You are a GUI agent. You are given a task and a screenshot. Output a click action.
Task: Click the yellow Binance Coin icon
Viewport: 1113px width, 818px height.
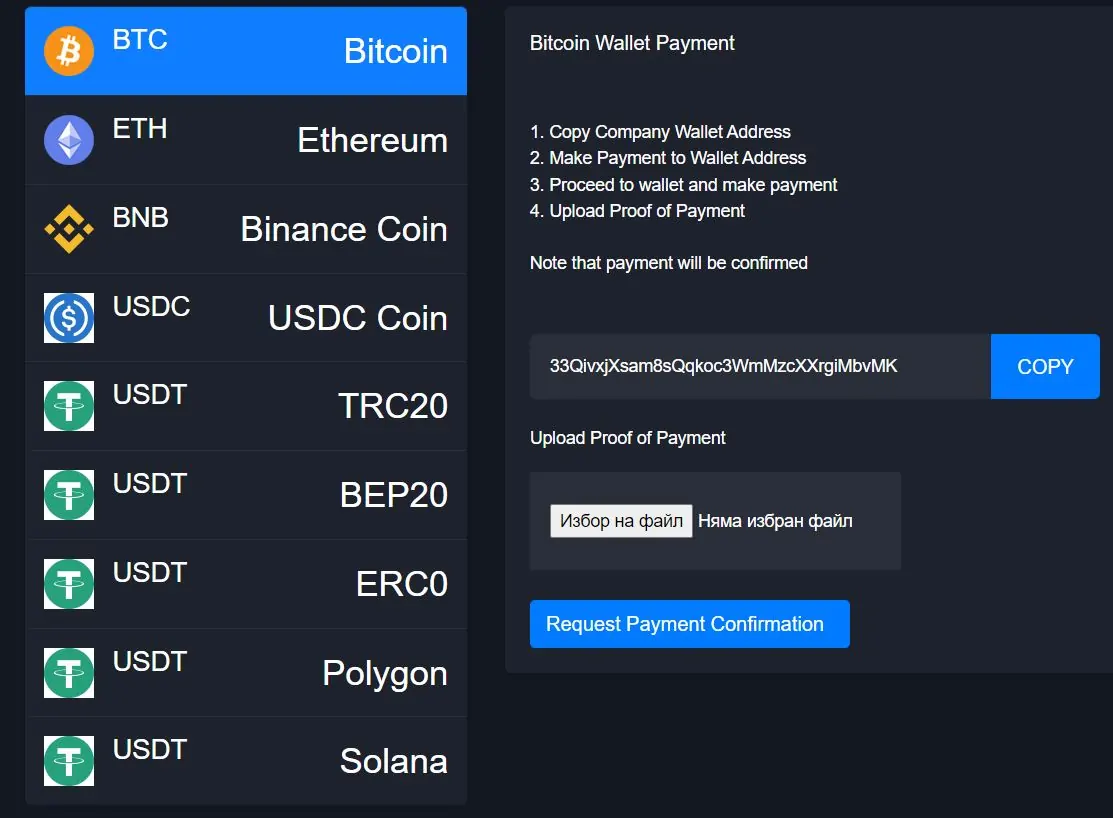coord(69,229)
